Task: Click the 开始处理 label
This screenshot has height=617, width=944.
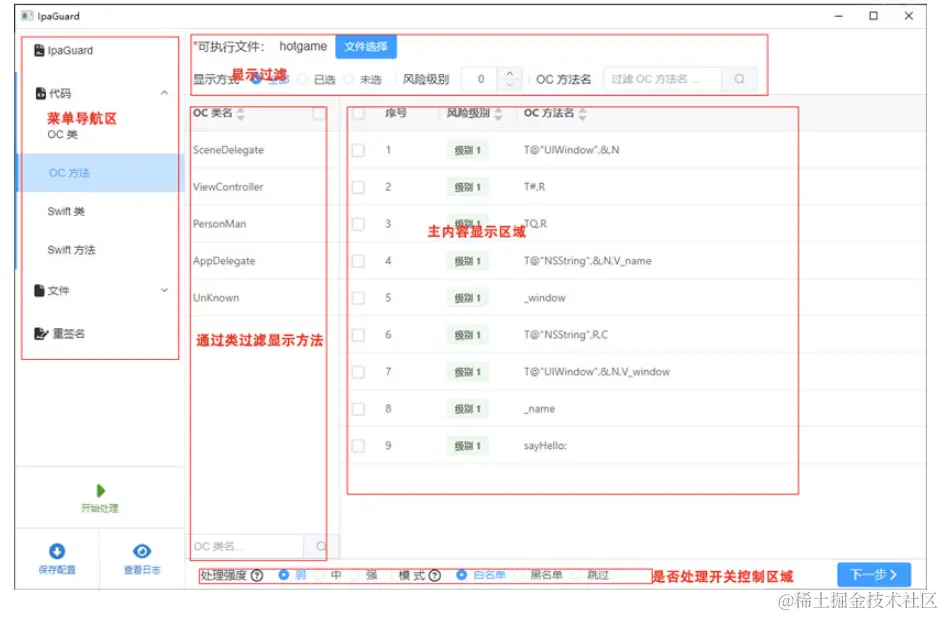Action: [100, 508]
